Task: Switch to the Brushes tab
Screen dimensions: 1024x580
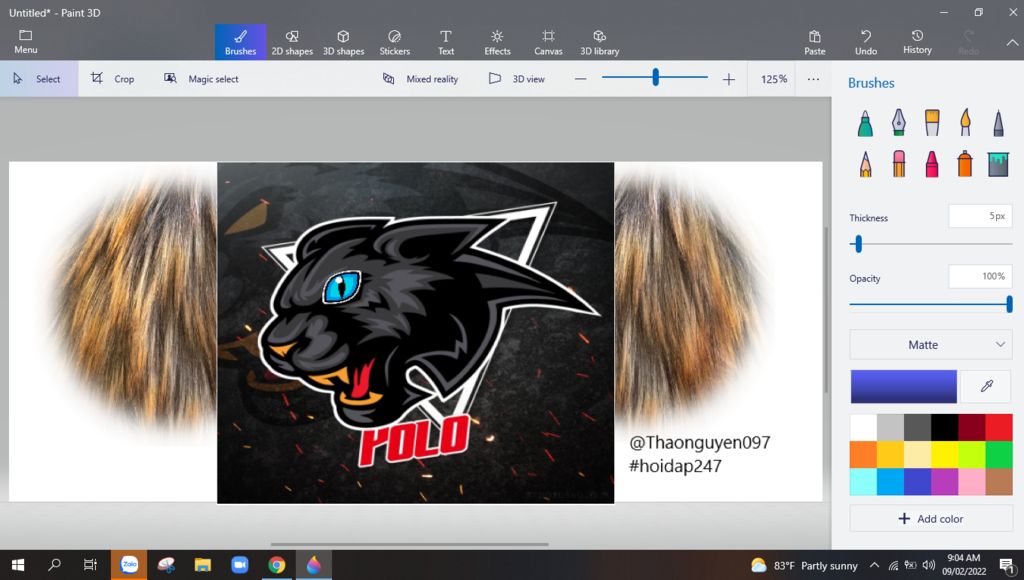Action: coord(240,42)
